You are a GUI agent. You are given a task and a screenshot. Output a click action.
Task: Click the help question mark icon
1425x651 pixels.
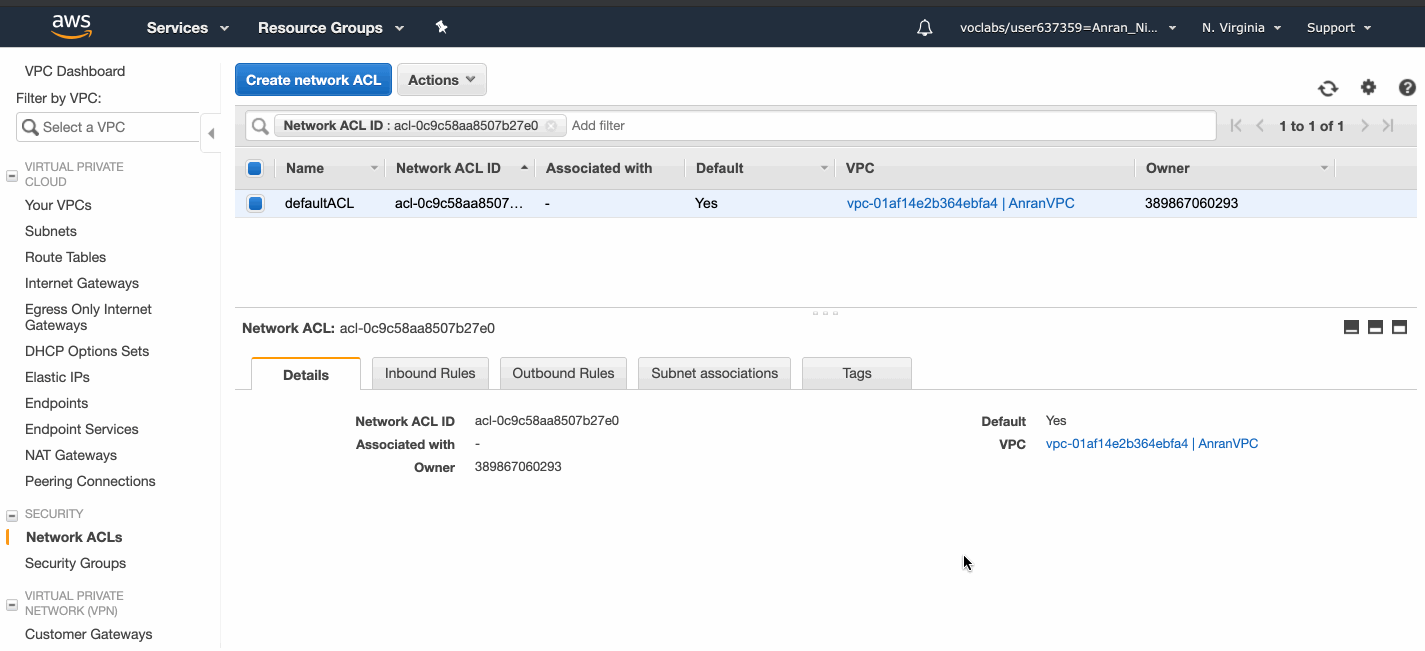click(1407, 88)
